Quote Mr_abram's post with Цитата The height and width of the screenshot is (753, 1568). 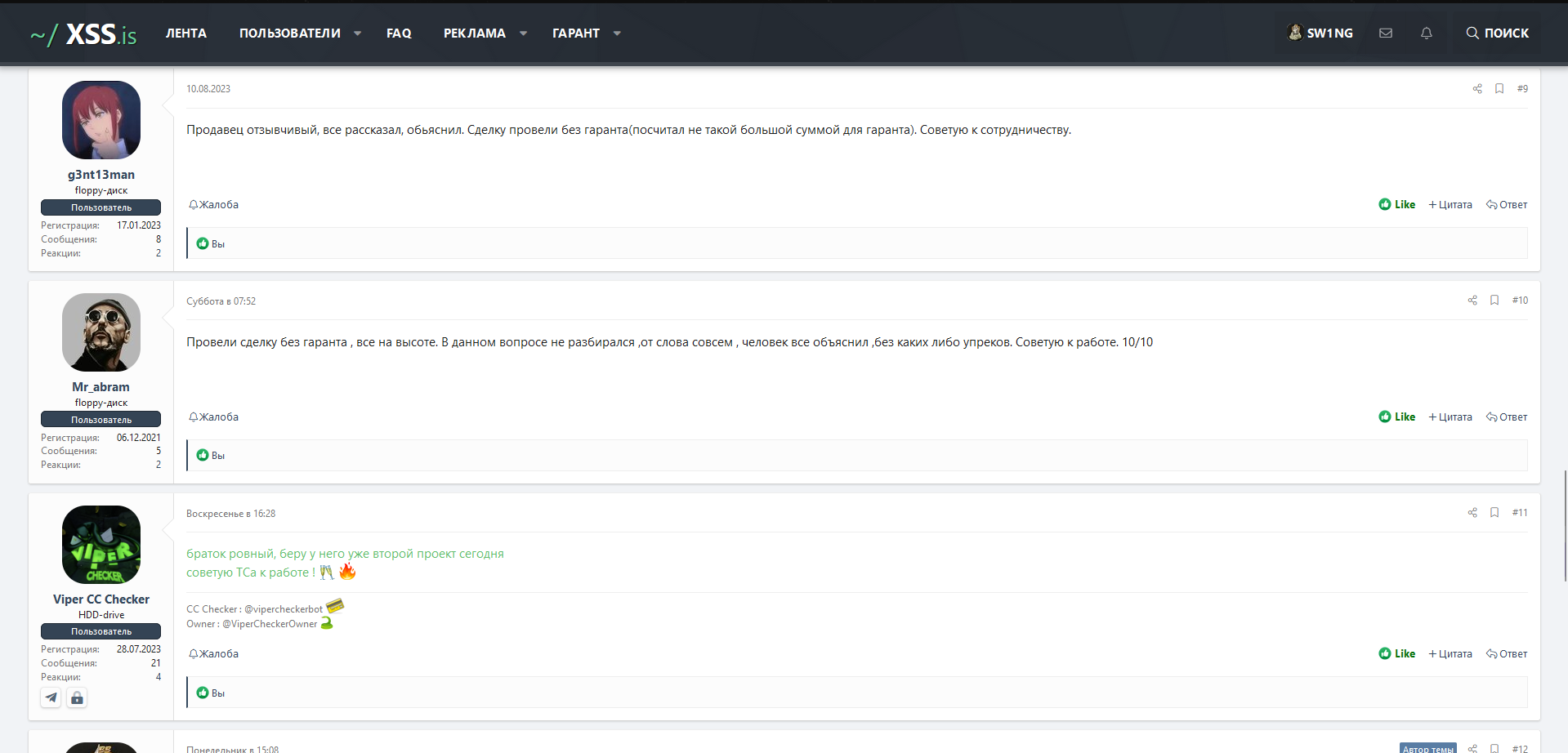(x=1450, y=417)
